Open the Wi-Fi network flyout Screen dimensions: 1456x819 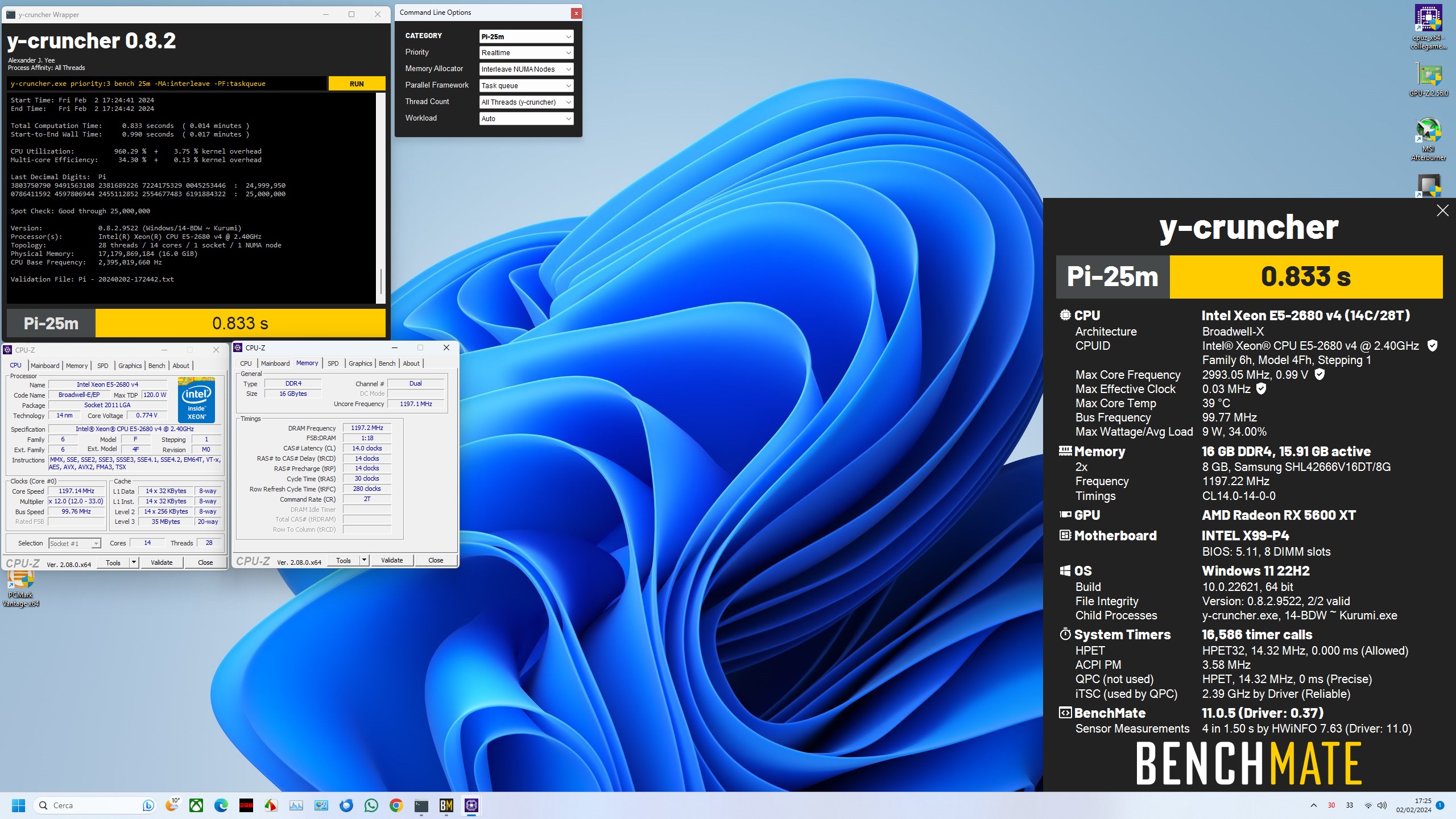click(1368, 805)
